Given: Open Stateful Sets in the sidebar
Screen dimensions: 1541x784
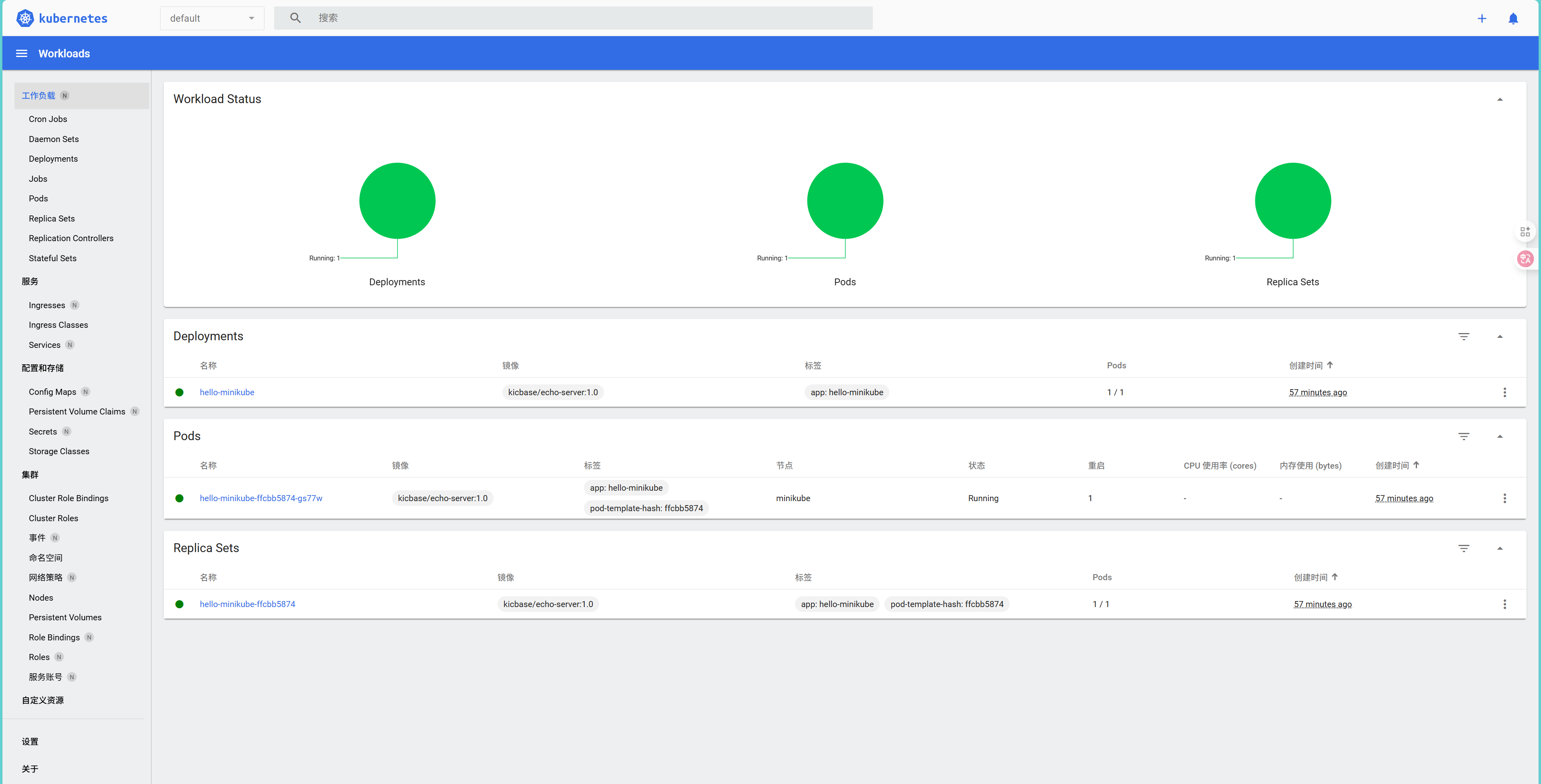Looking at the screenshot, I should [53, 258].
